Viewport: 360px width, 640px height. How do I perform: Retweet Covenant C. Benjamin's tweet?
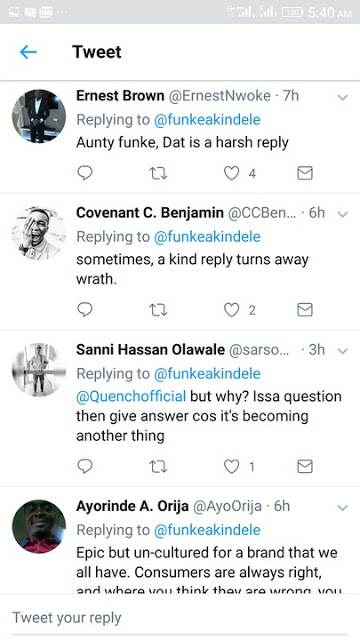[x=158, y=310]
